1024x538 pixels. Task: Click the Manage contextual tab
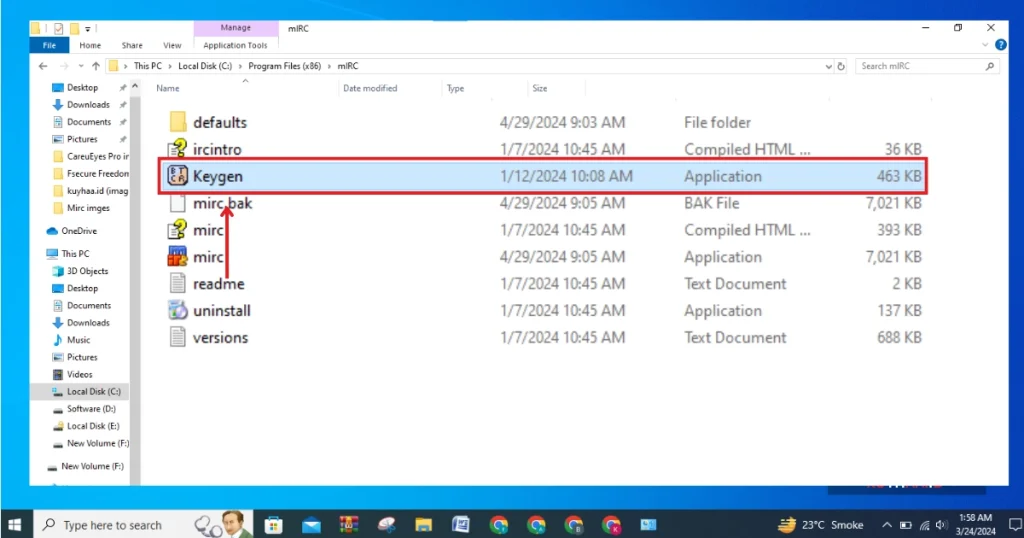[x=236, y=28]
